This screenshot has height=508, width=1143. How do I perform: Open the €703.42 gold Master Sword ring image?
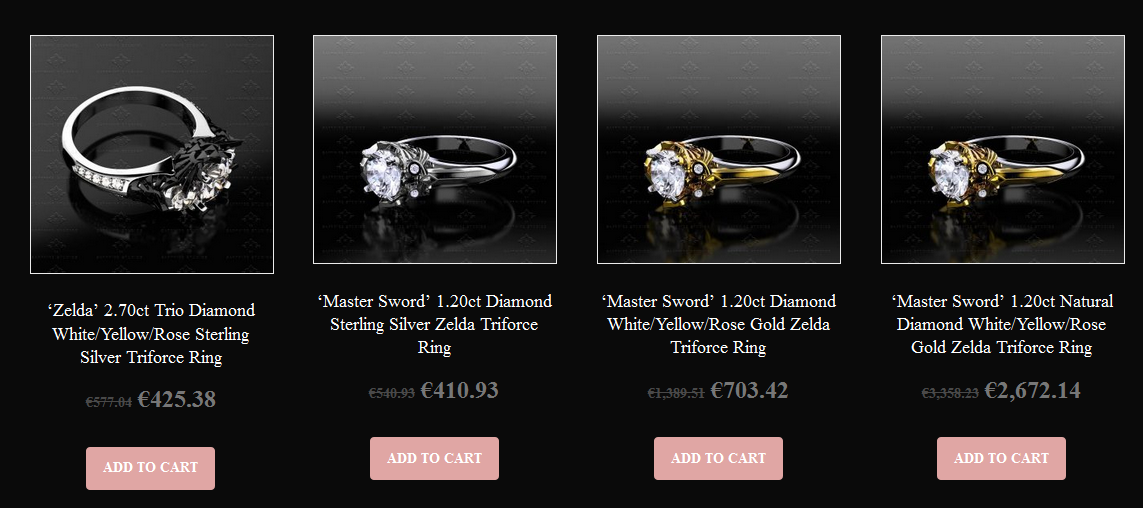click(x=719, y=149)
